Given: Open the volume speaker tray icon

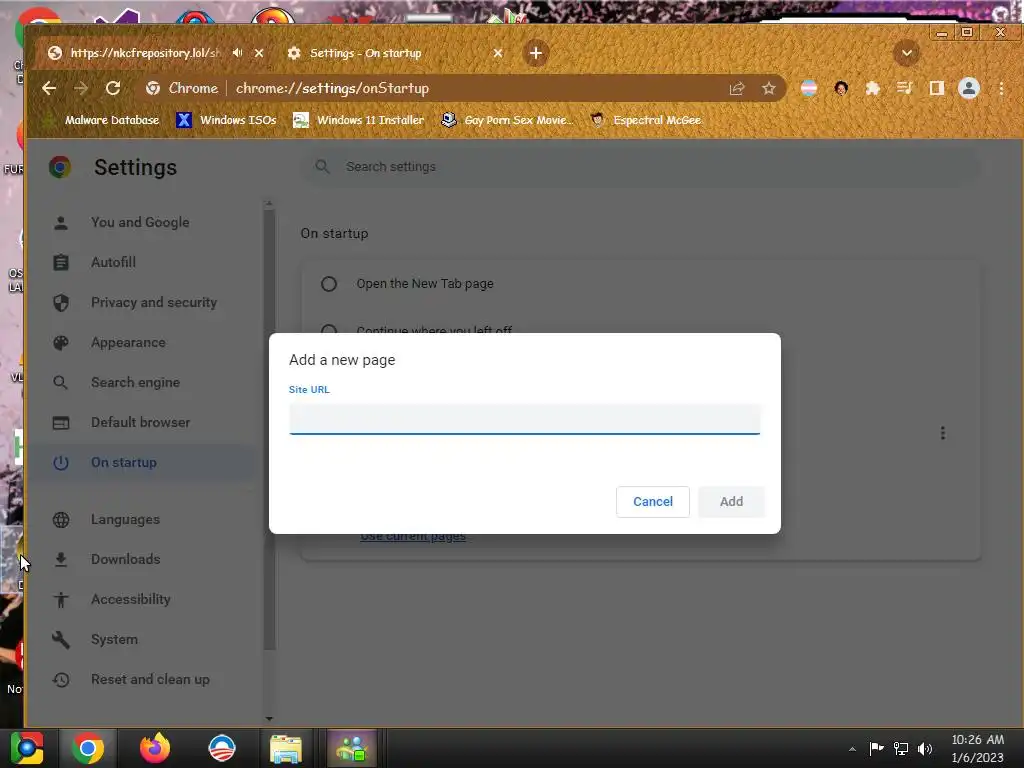Looking at the screenshot, I should (925, 748).
